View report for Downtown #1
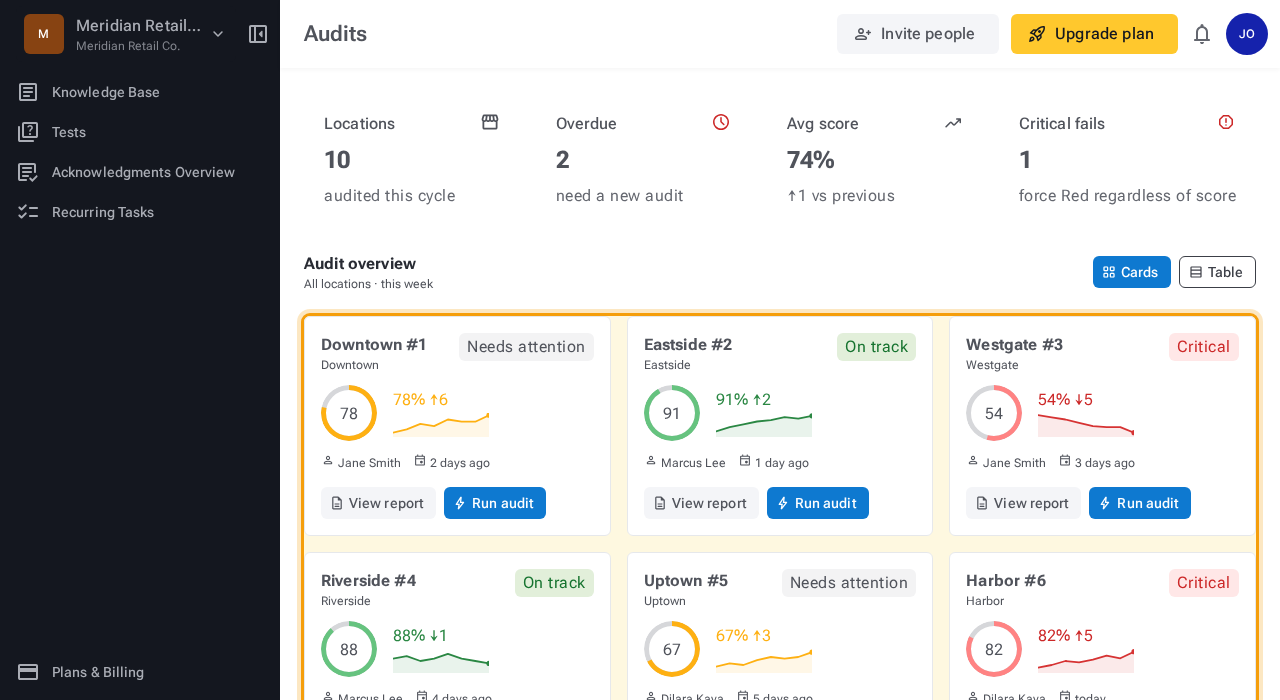This screenshot has height=700, width=1280. pyautogui.click(x=378, y=503)
